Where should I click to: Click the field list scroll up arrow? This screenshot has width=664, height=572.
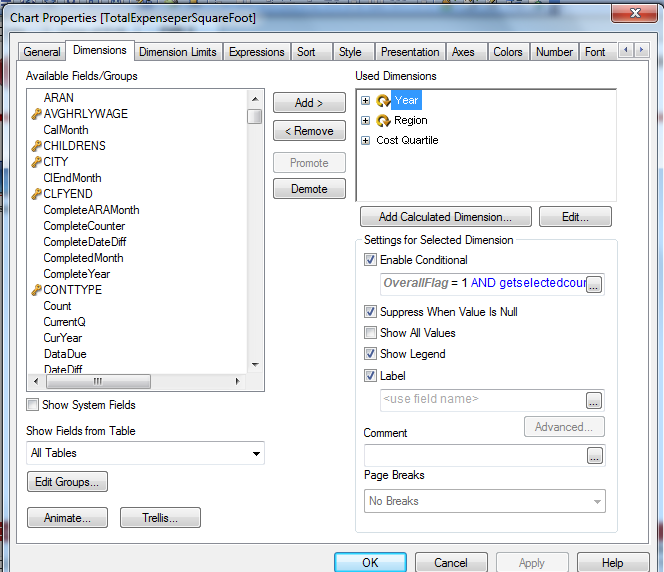[x=255, y=99]
